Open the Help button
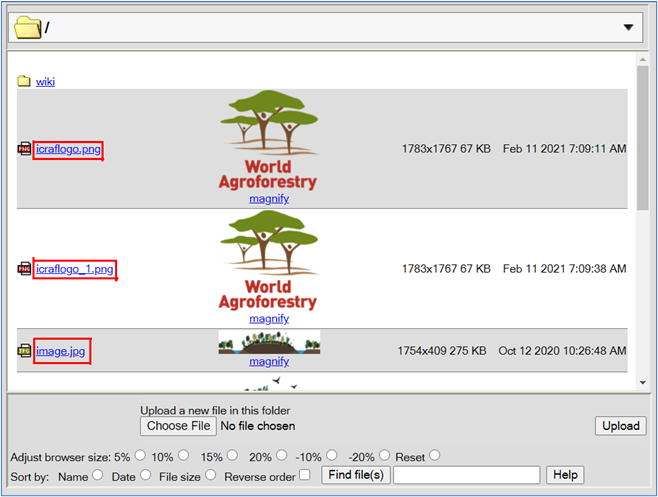The width and height of the screenshot is (658, 497). (565, 475)
